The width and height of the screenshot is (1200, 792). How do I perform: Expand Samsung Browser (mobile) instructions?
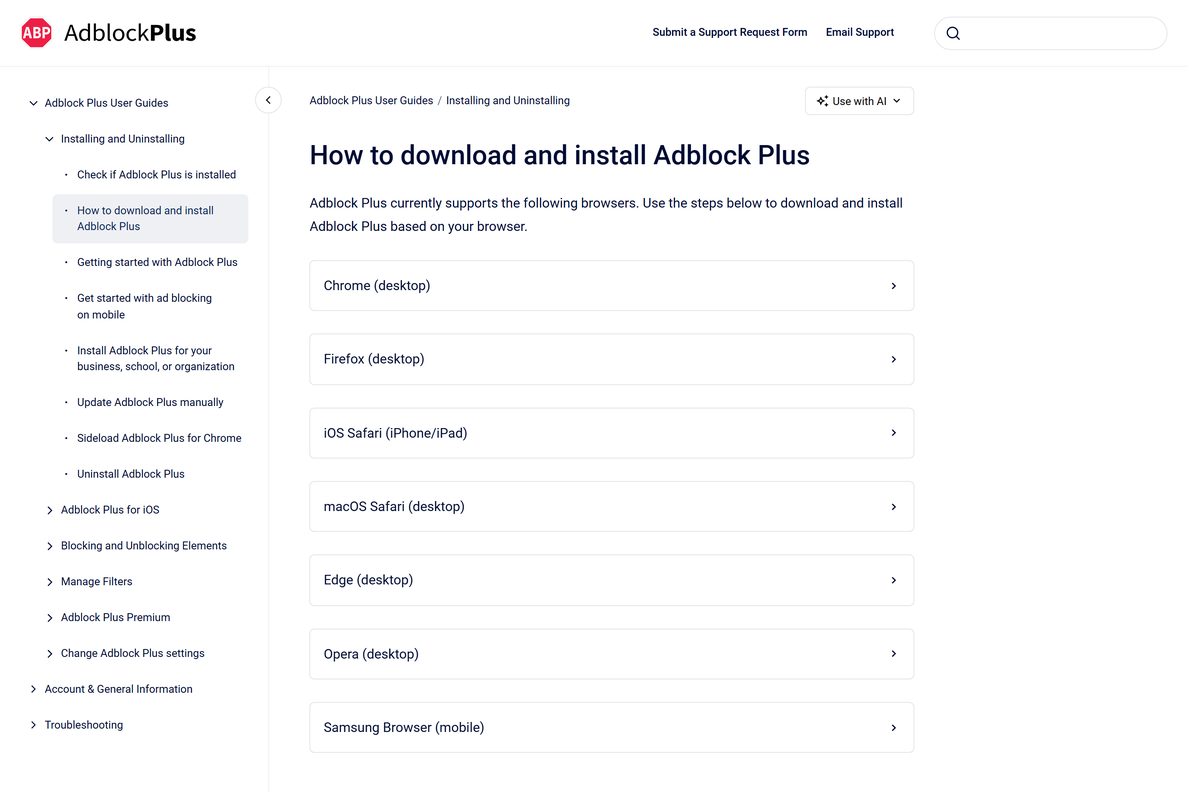tap(611, 728)
